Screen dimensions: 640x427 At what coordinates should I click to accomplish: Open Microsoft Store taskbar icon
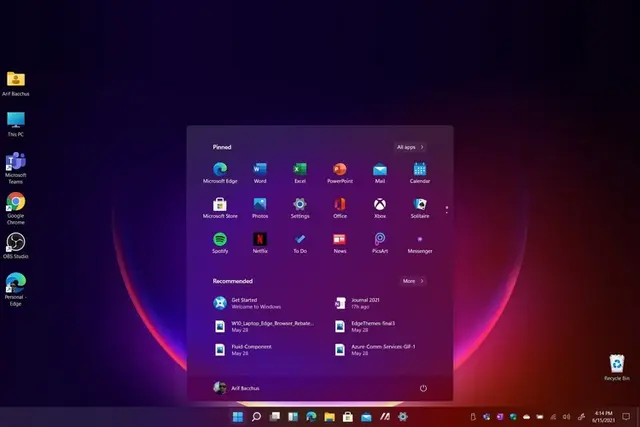pyautogui.click(x=348, y=417)
